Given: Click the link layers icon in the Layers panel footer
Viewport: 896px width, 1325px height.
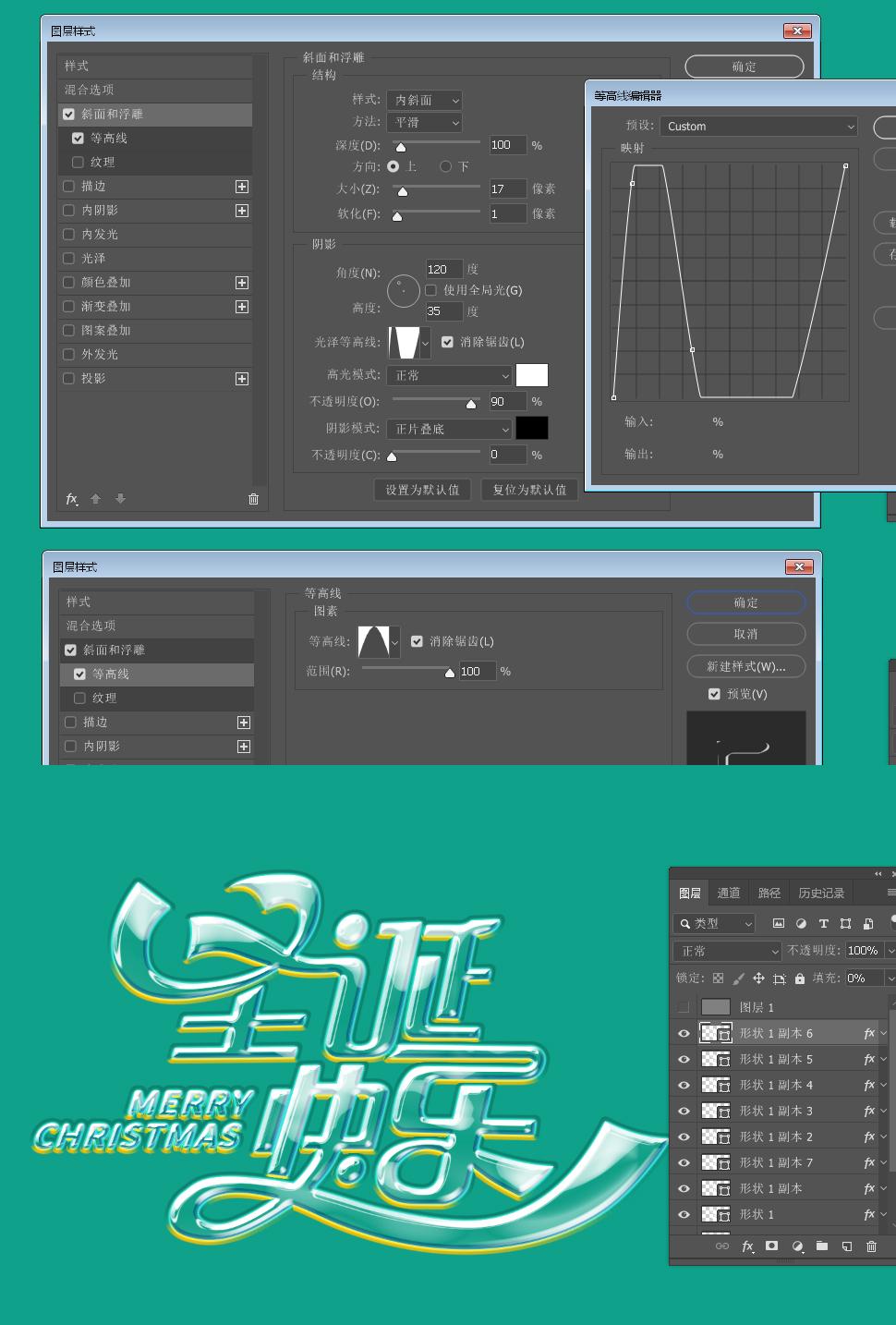Looking at the screenshot, I should pyautogui.click(x=722, y=1246).
